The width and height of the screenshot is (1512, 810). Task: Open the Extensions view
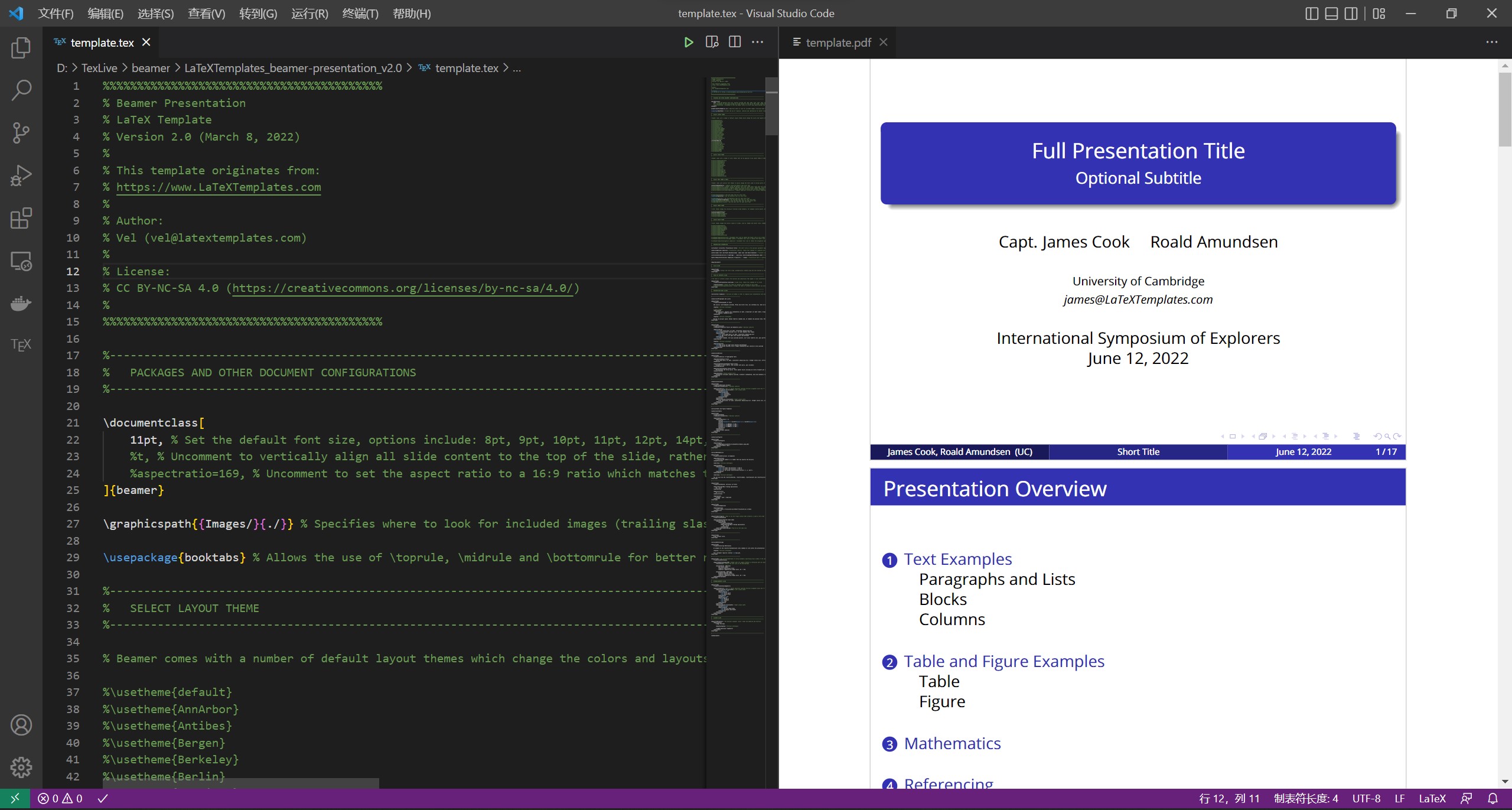[21, 218]
